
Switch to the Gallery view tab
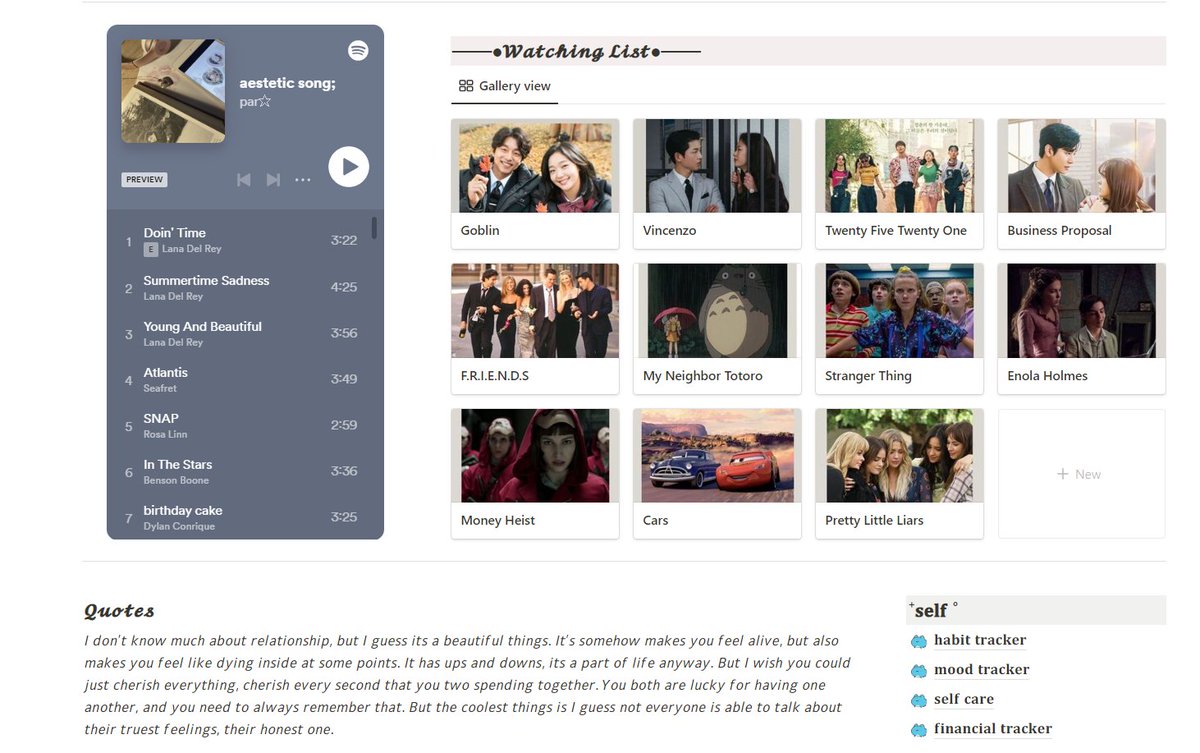505,86
